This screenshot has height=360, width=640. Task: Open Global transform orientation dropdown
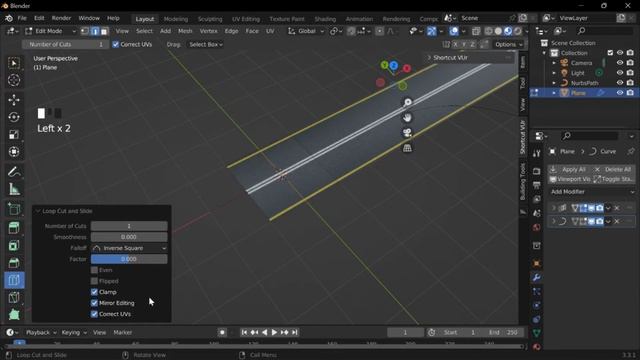(x=306, y=31)
